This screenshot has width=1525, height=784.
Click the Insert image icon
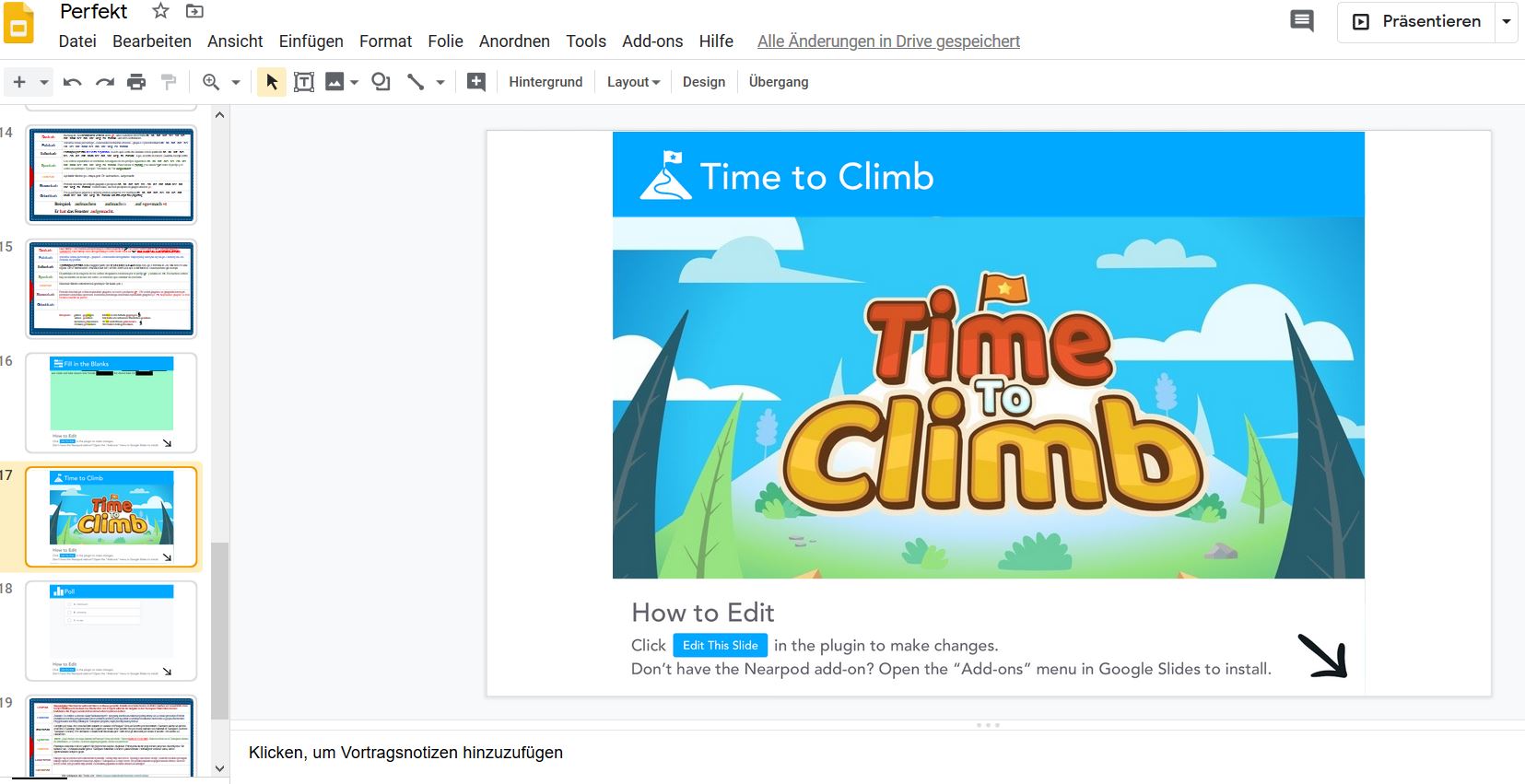point(334,82)
